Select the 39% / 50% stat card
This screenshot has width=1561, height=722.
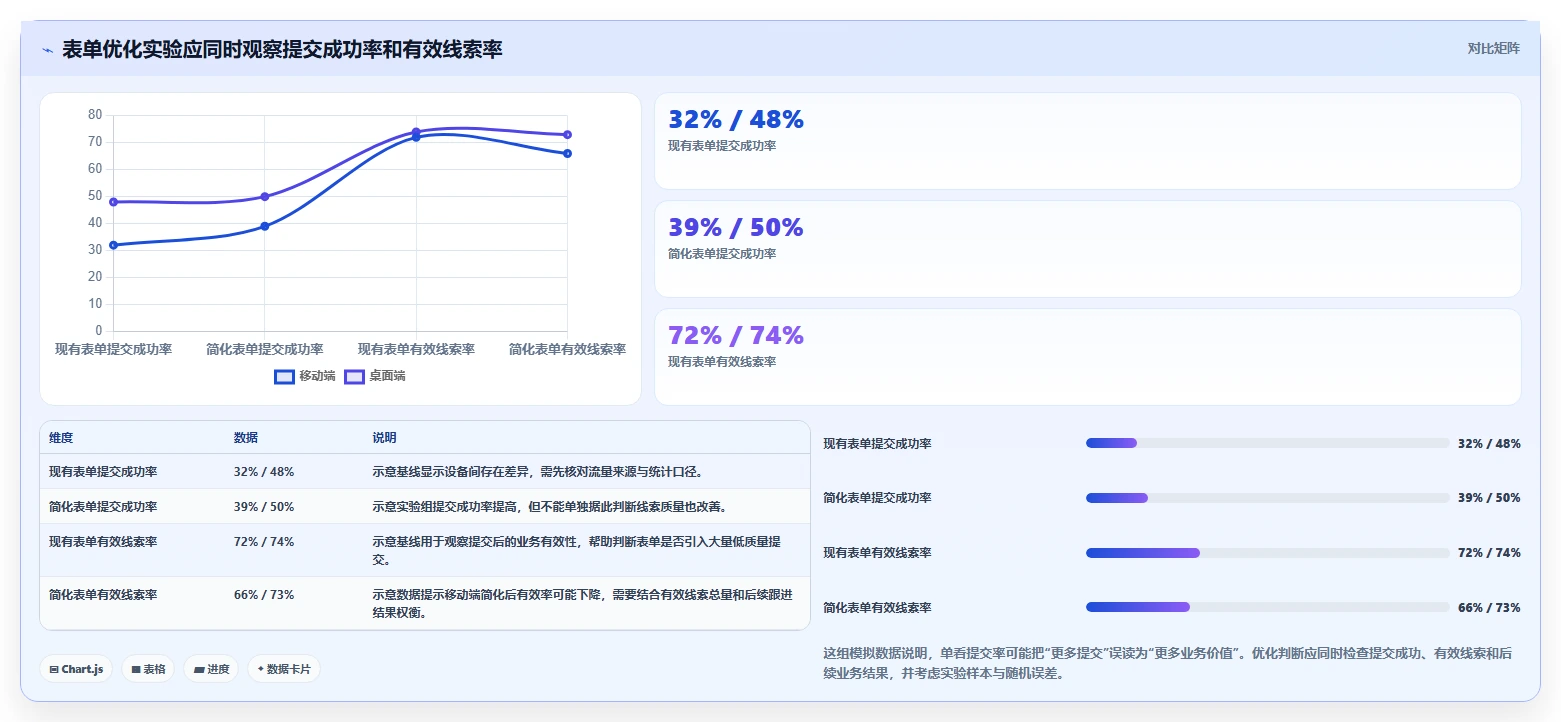1087,249
